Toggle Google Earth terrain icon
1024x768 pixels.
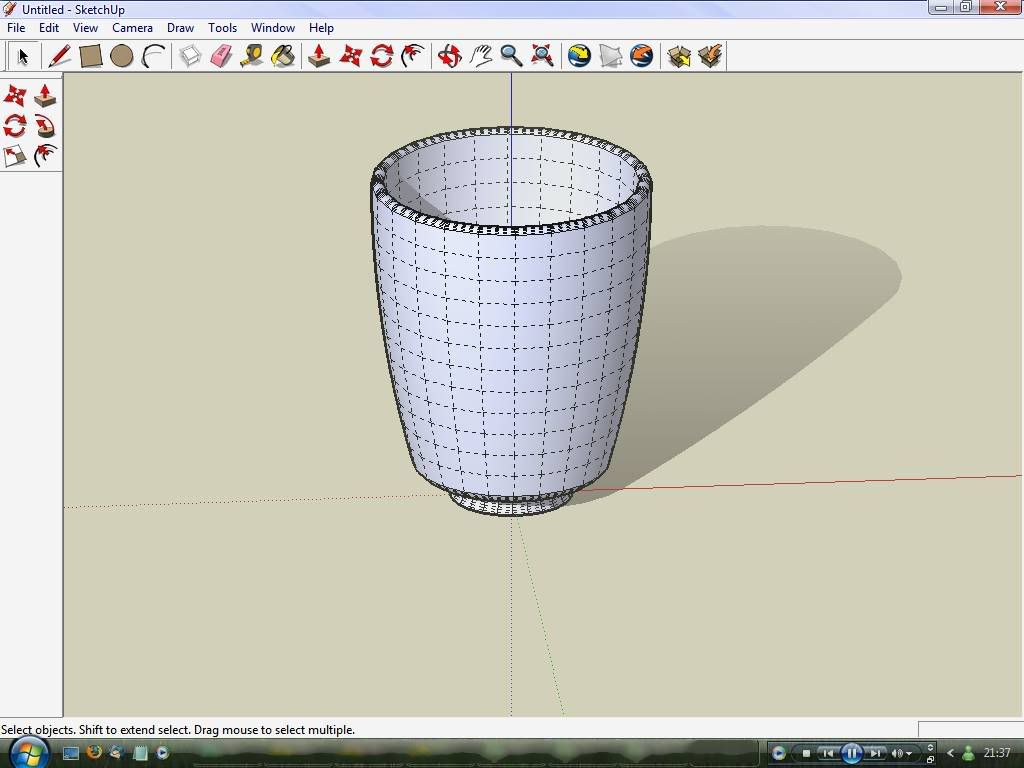pyautogui.click(x=611, y=56)
